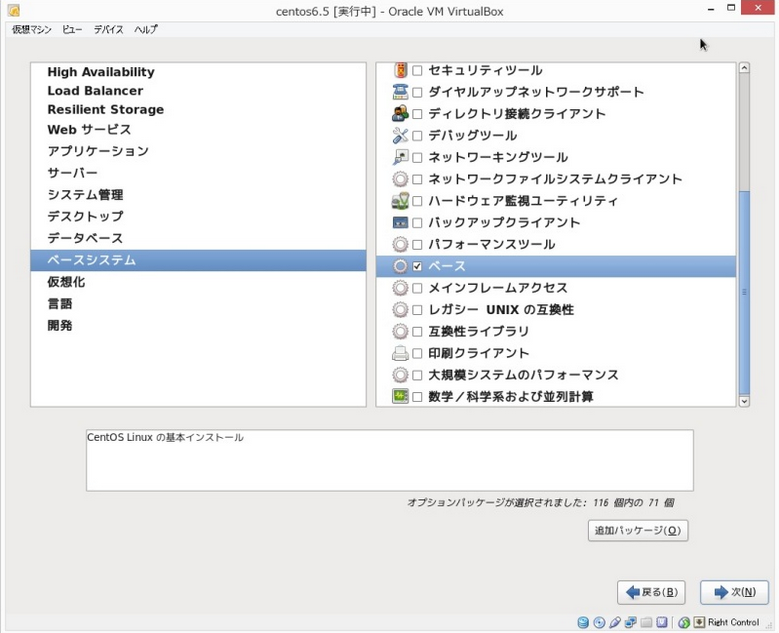Click the users icon beside ディレクトリ接続クライアント
This screenshot has height=633, width=779.
(x=400, y=114)
